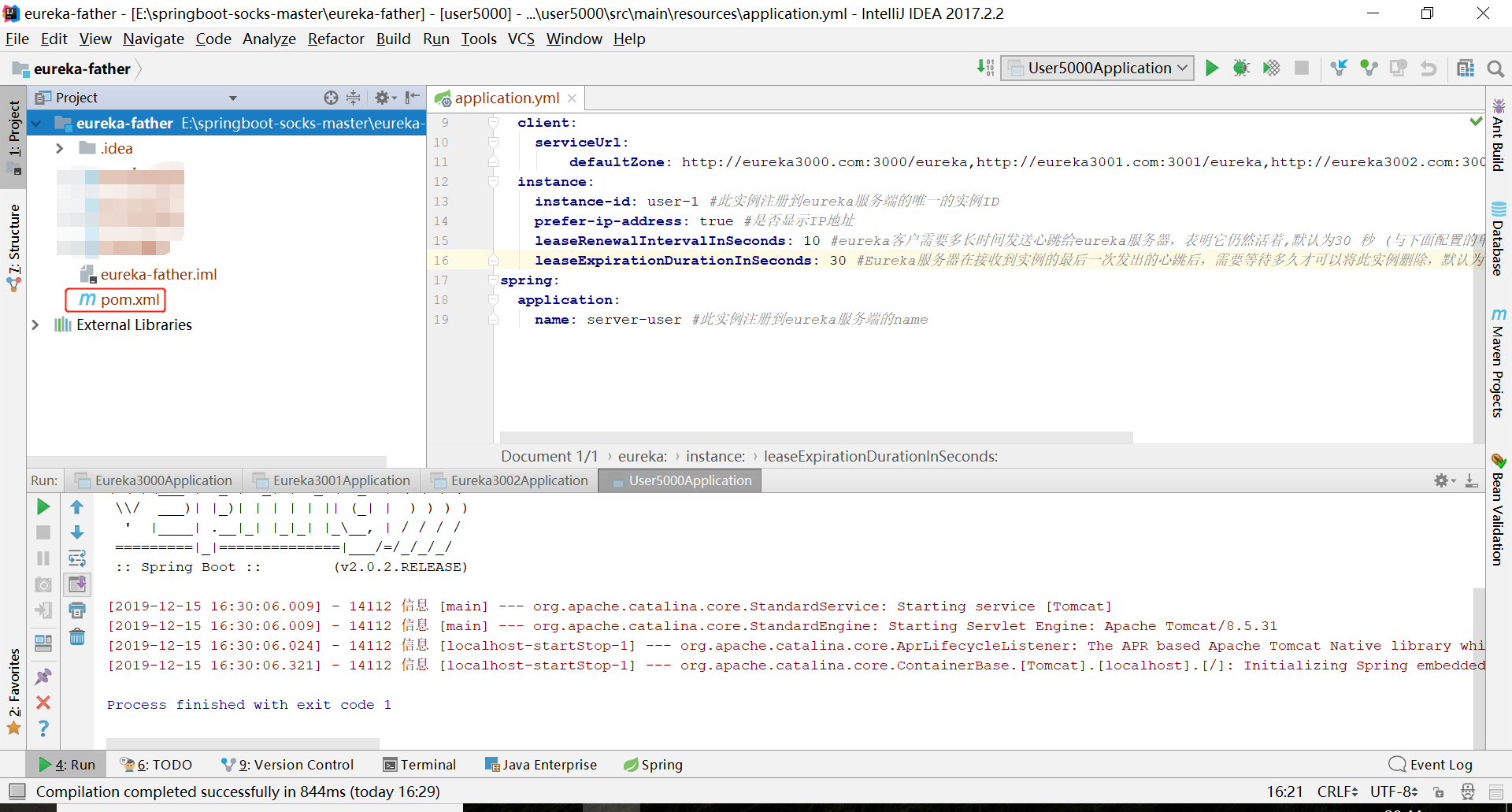Toggle soft-wrap in console
Screen dimensions: 1512x812
77,558
